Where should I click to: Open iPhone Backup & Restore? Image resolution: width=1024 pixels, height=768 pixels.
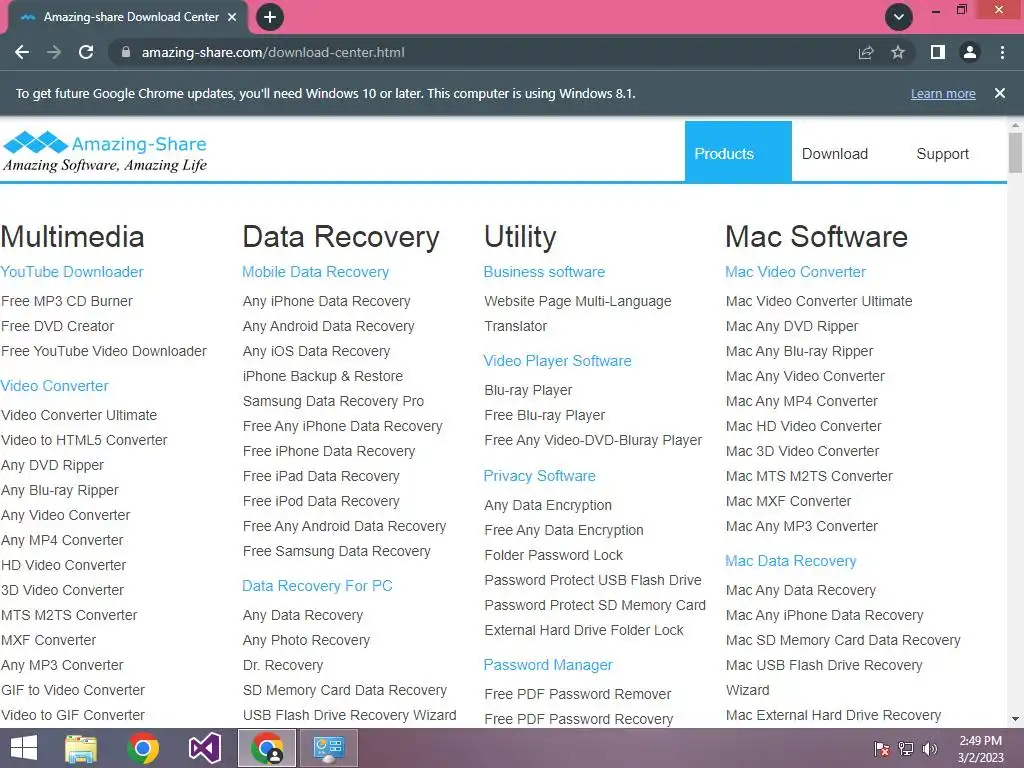coord(323,376)
